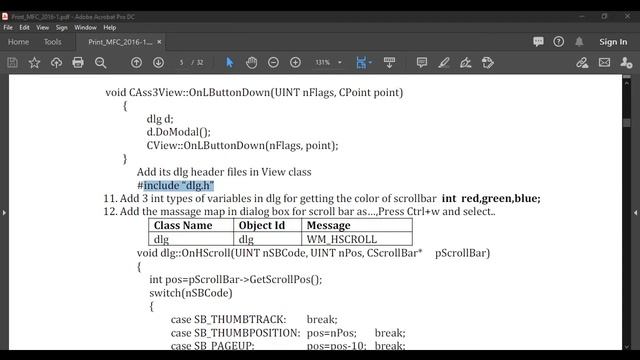Click the share link icon
Image resolution: width=640 pixels, height=360 pixels.
[x=582, y=62]
